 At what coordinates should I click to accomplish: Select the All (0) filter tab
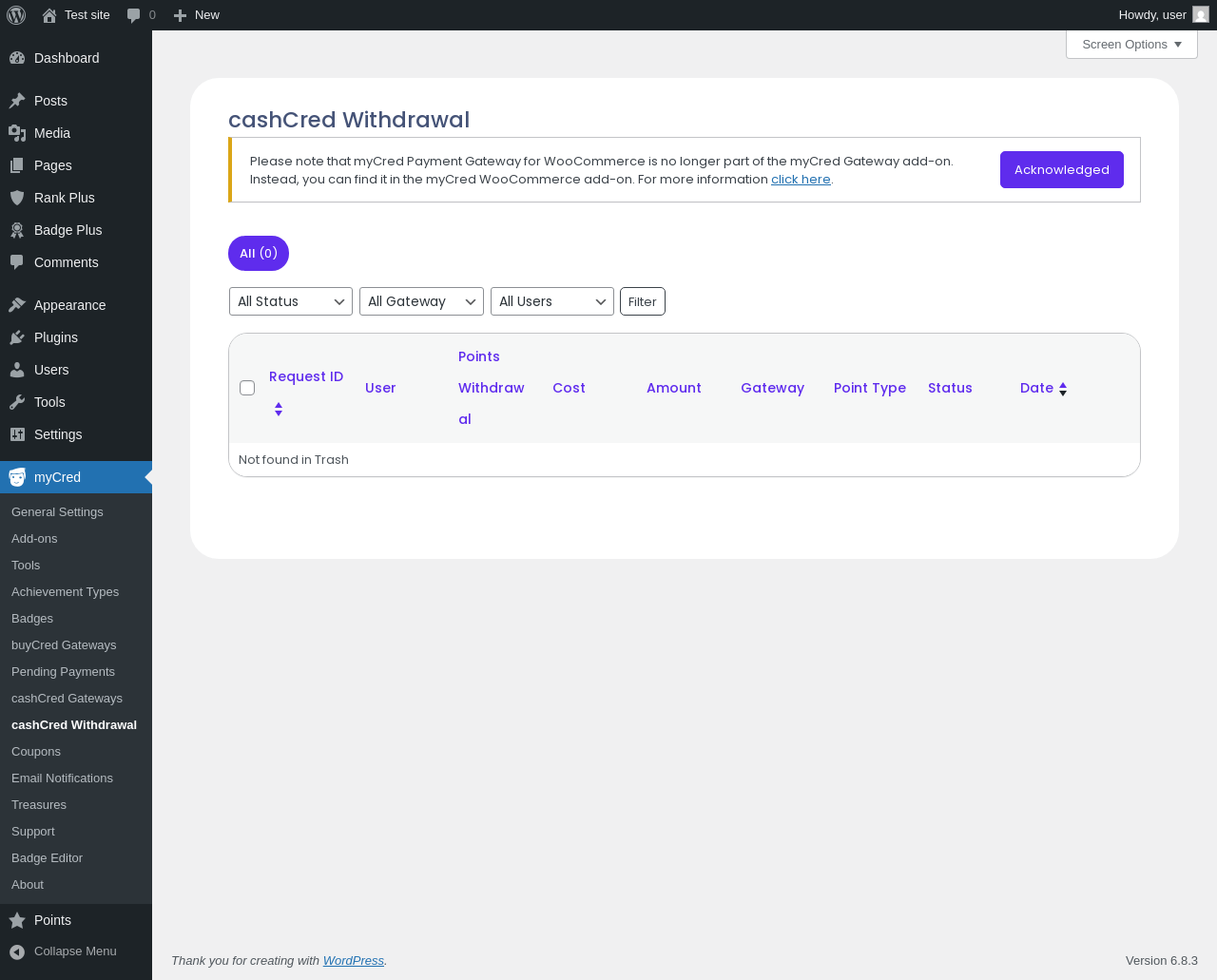pos(259,254)
